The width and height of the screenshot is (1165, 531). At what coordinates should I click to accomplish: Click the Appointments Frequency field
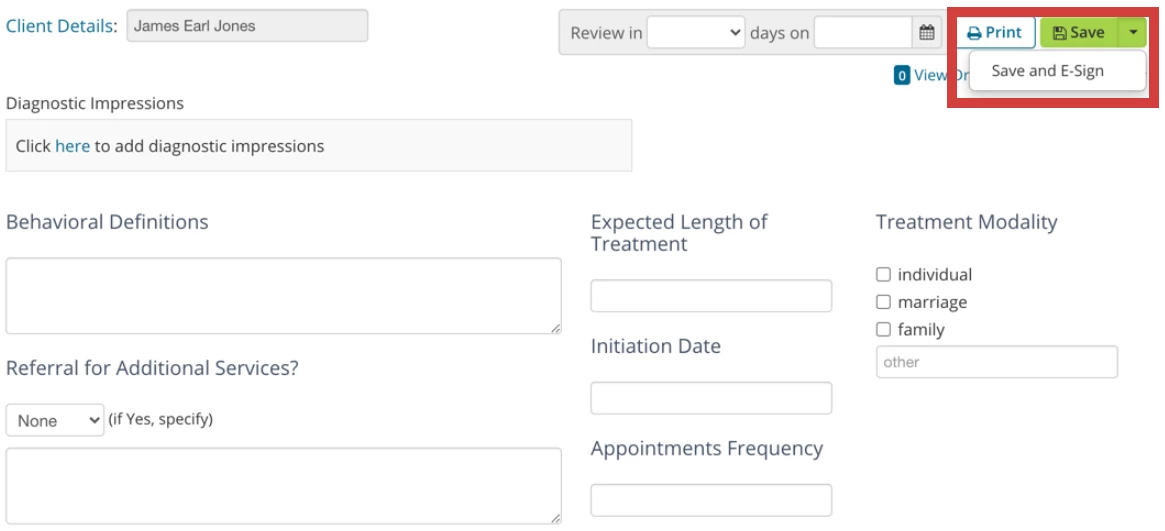711,500
